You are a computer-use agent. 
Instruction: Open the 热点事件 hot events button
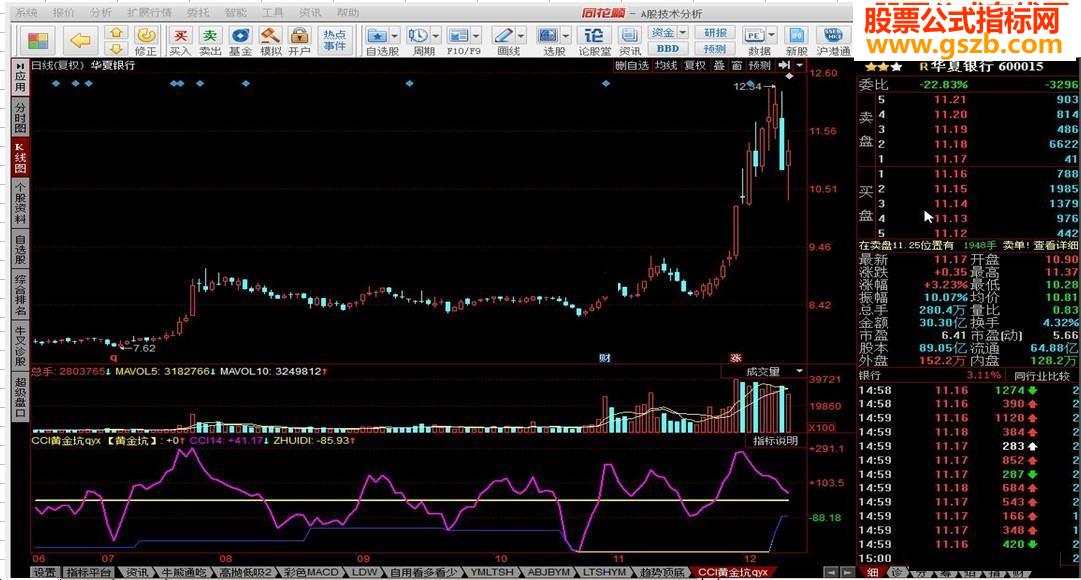point(334,40)
